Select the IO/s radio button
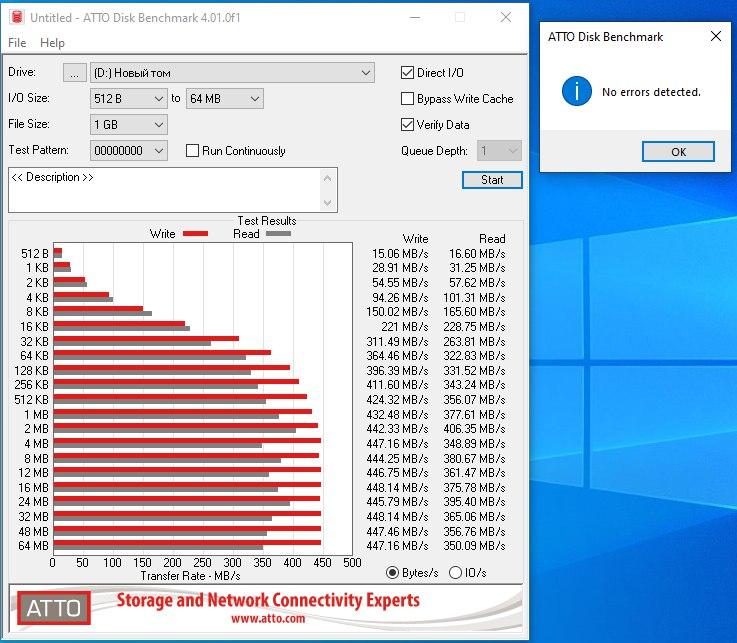Image resolution: width=737 pixels, height=643 pixels. click(455, 572)
